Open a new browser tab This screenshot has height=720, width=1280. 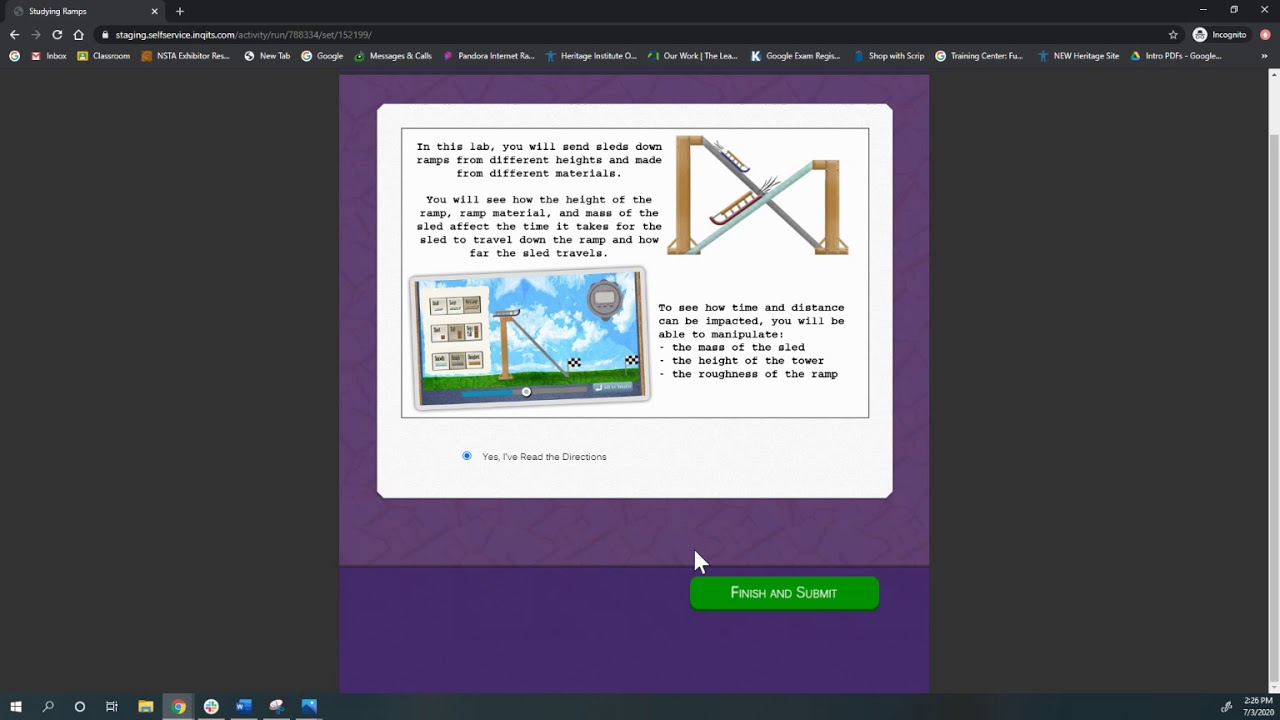(180, 11)
